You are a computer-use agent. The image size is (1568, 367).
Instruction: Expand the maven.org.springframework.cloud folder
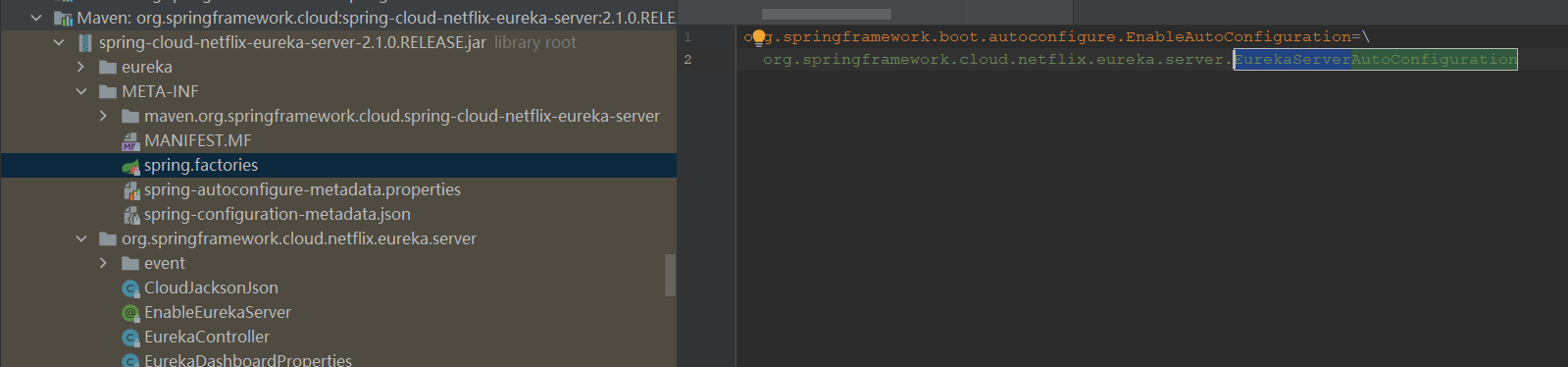(x=104, y=116)
